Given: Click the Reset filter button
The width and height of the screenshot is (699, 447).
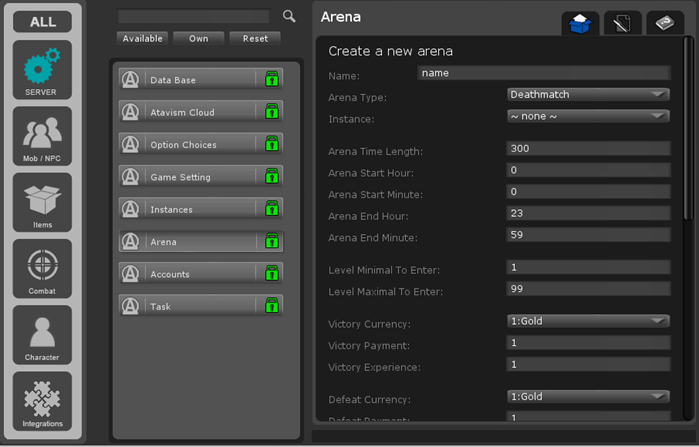Looking at the screenshot, I should click(255, 38).
